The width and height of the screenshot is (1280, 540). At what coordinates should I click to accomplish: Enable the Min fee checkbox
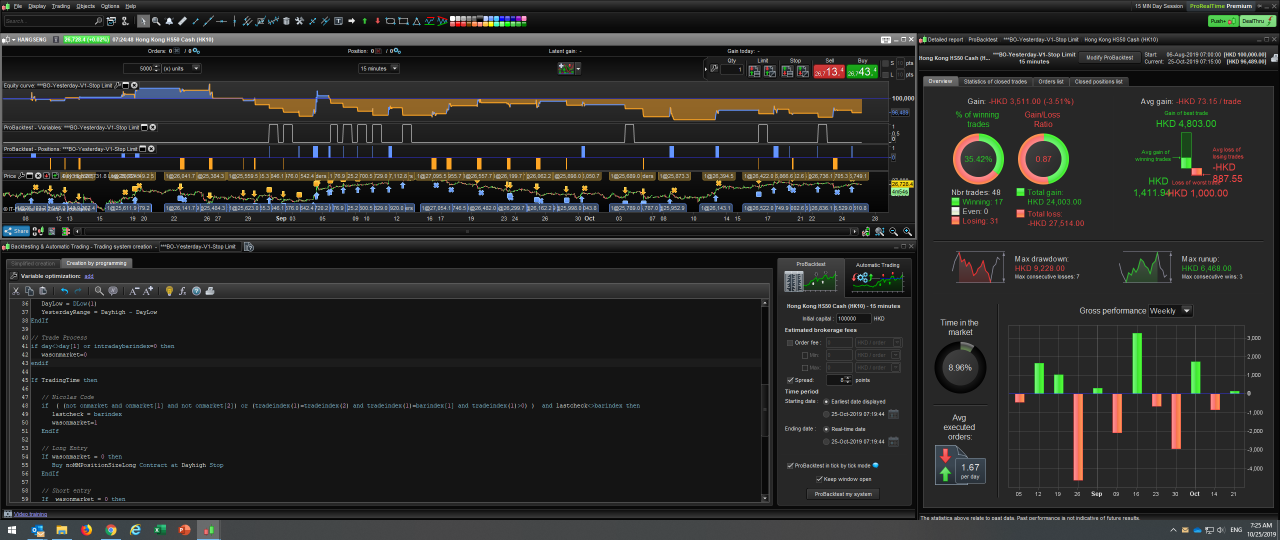(803, 355)
